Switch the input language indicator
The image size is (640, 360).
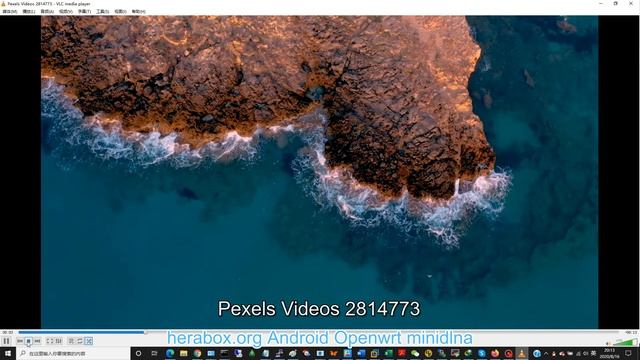click(594, 353)
